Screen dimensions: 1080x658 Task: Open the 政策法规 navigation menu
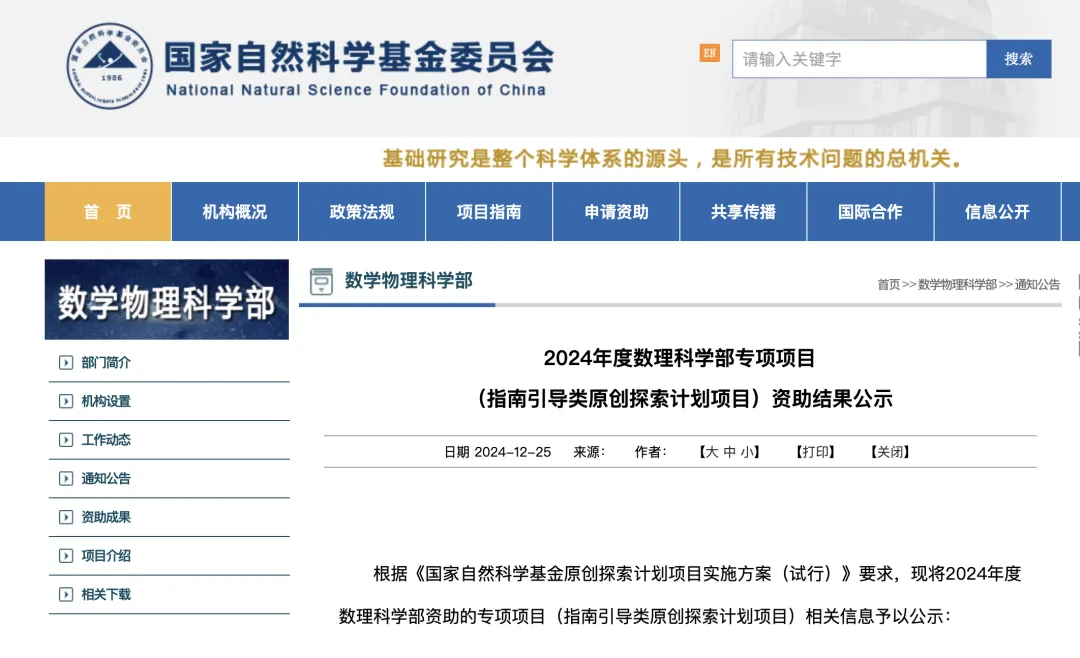point(362,212)
